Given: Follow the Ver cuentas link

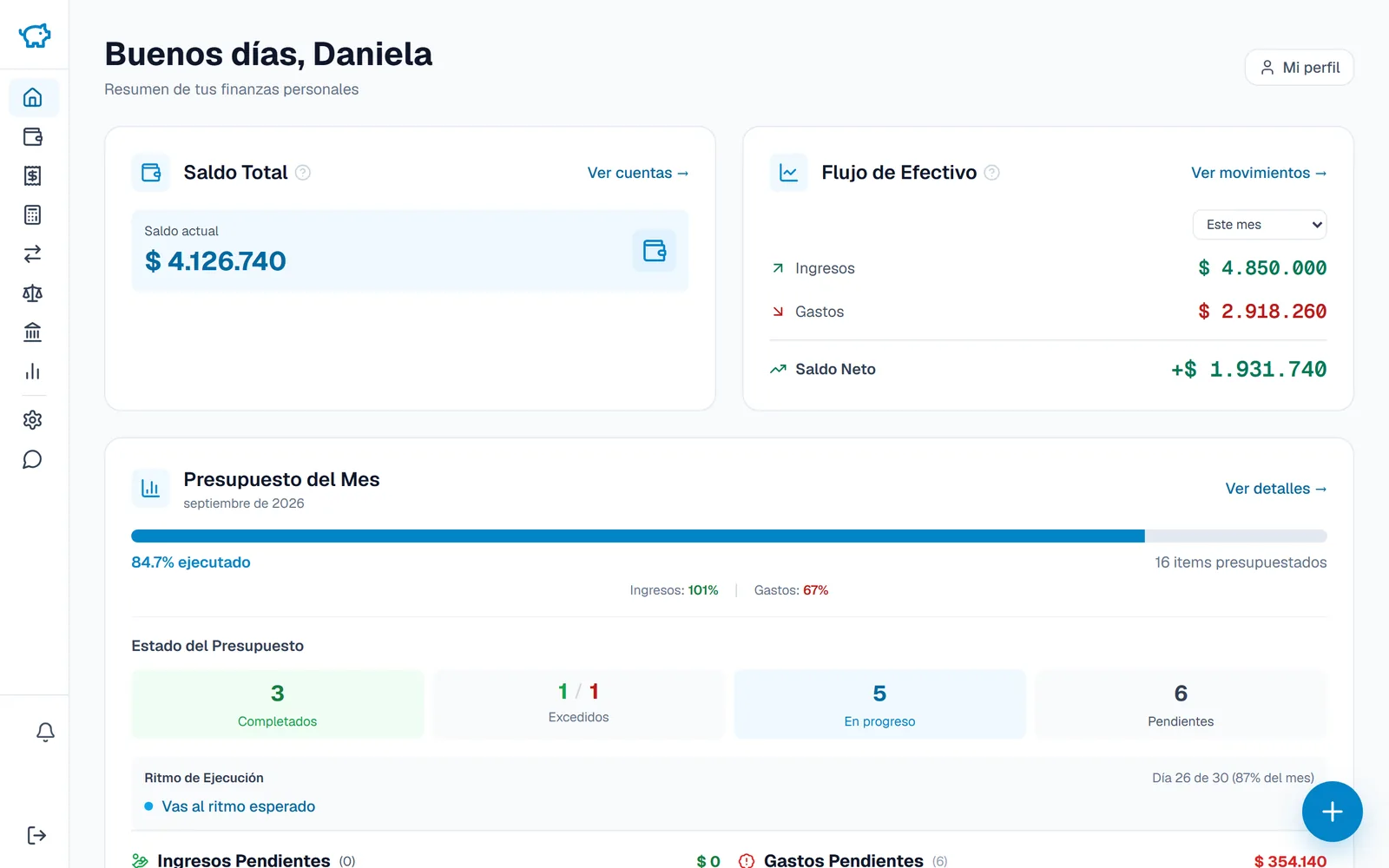Looking at the screenshot, I should tap(638, 173).
